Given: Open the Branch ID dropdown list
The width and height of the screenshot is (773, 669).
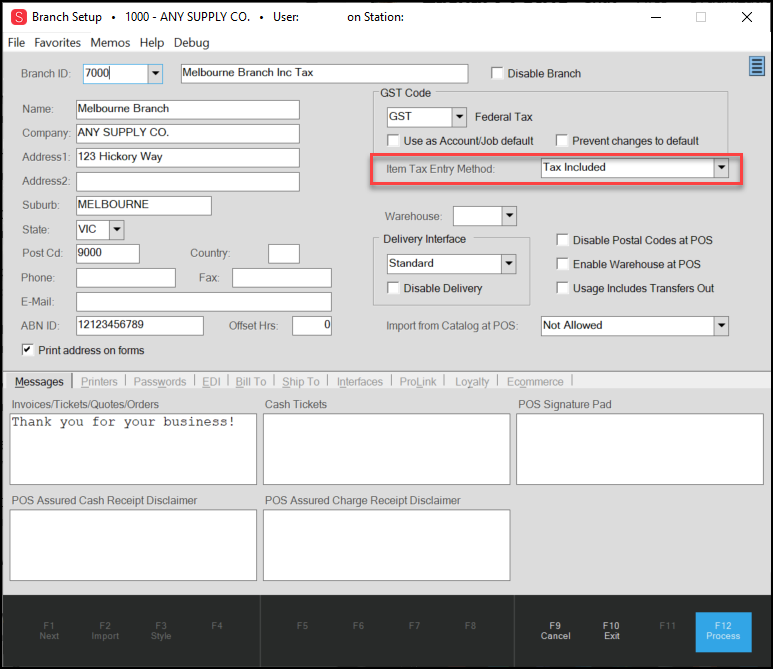Looking at the screenshot, I should (x=155, y=73).
